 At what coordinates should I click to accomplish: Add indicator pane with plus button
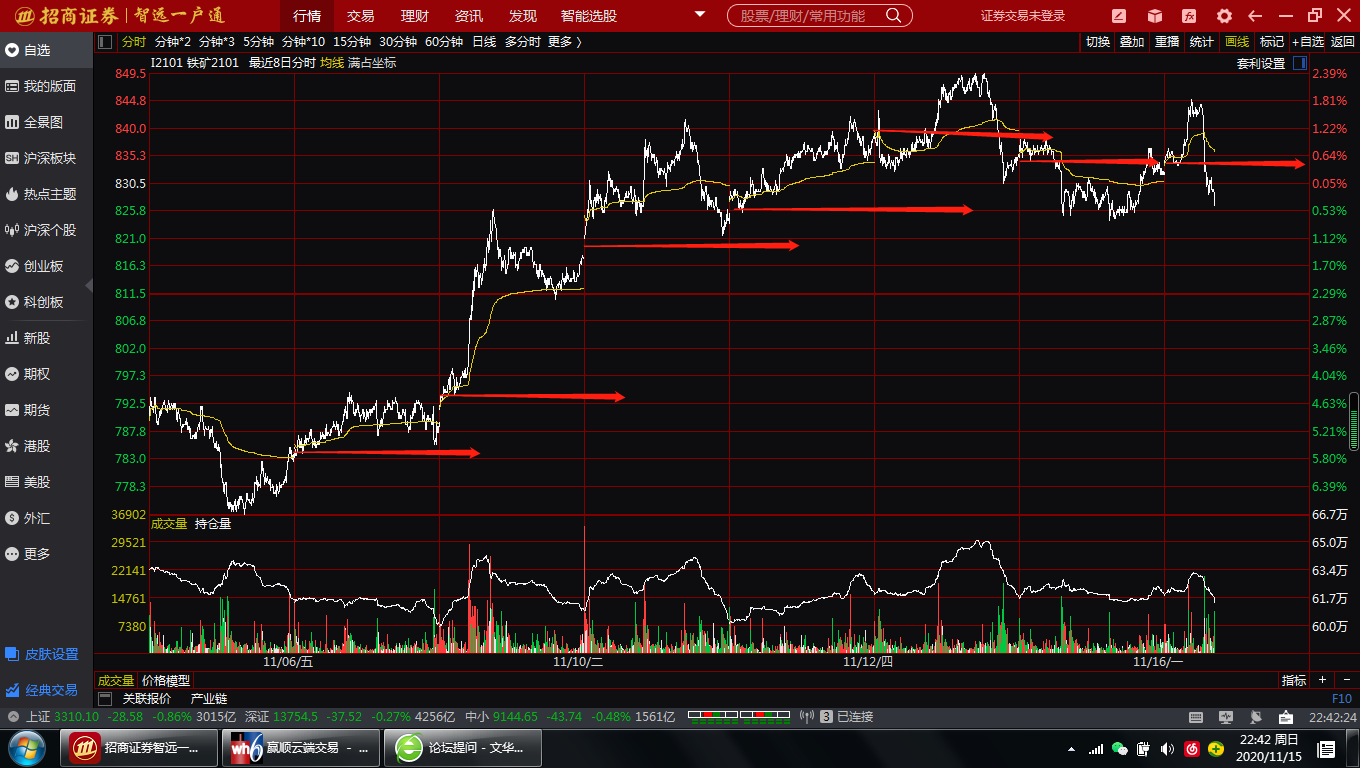pyautogui.click(x=1321, y=680)
